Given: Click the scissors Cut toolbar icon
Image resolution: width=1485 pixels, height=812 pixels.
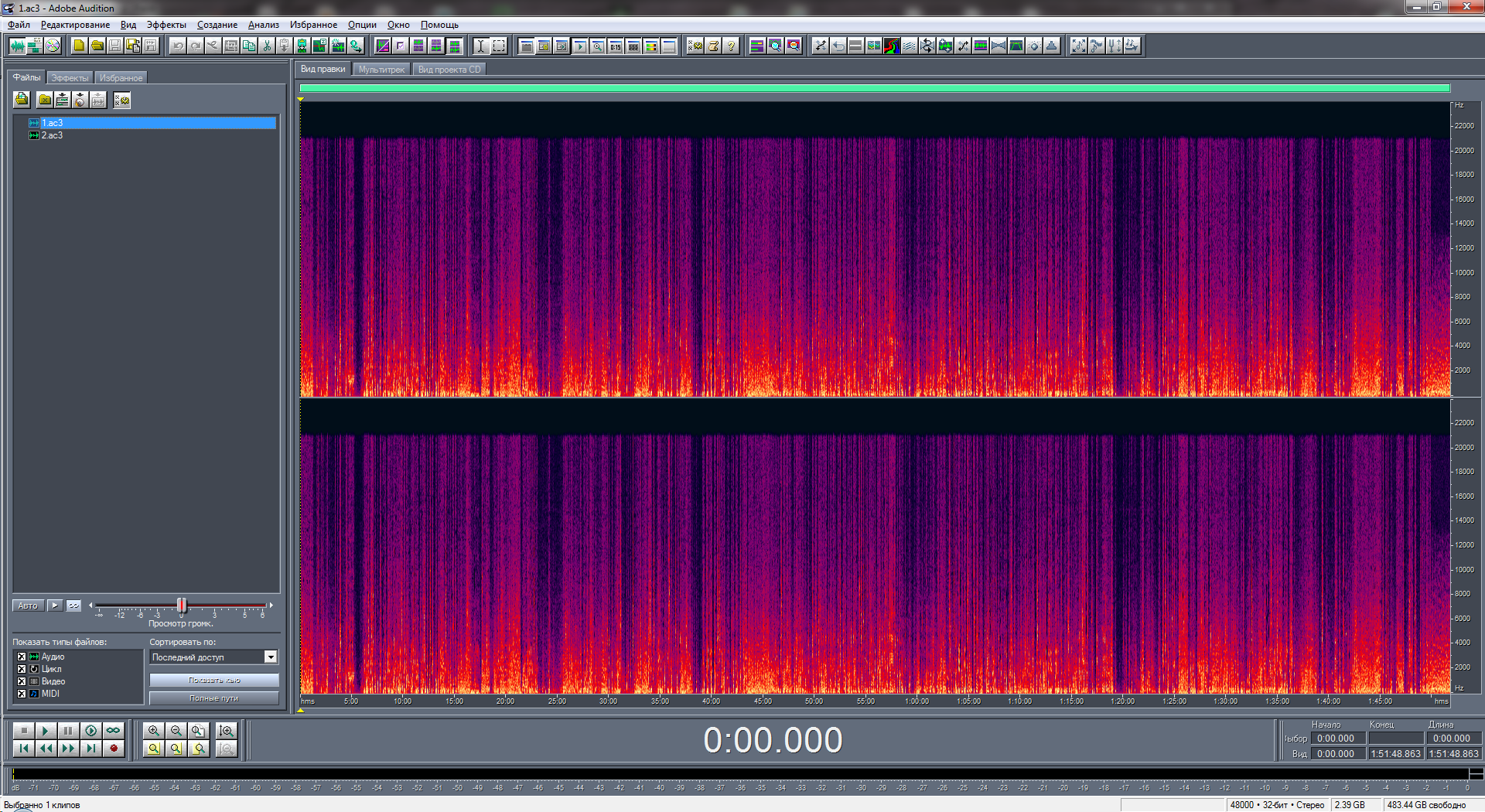Looking at the screenshot, I should [x=267, y=46].
